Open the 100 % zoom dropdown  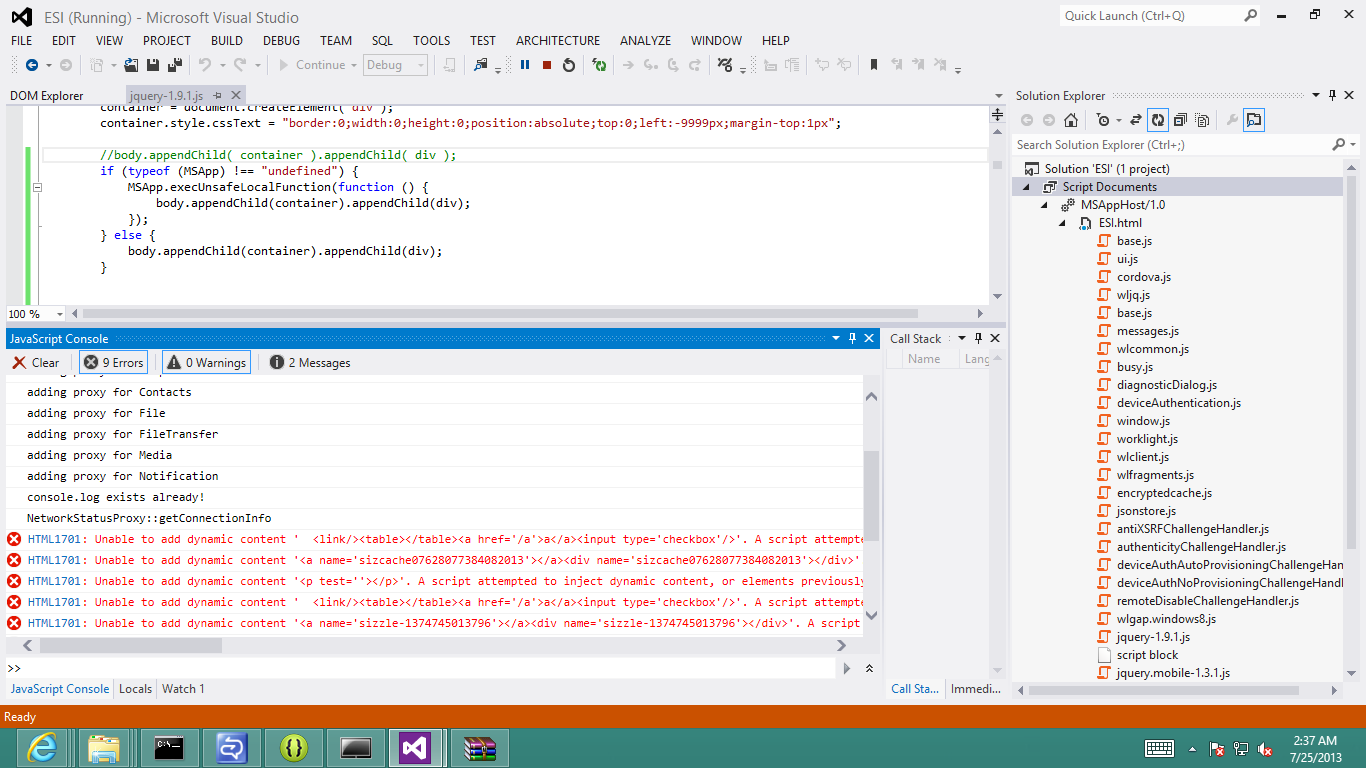coord(59,314)
